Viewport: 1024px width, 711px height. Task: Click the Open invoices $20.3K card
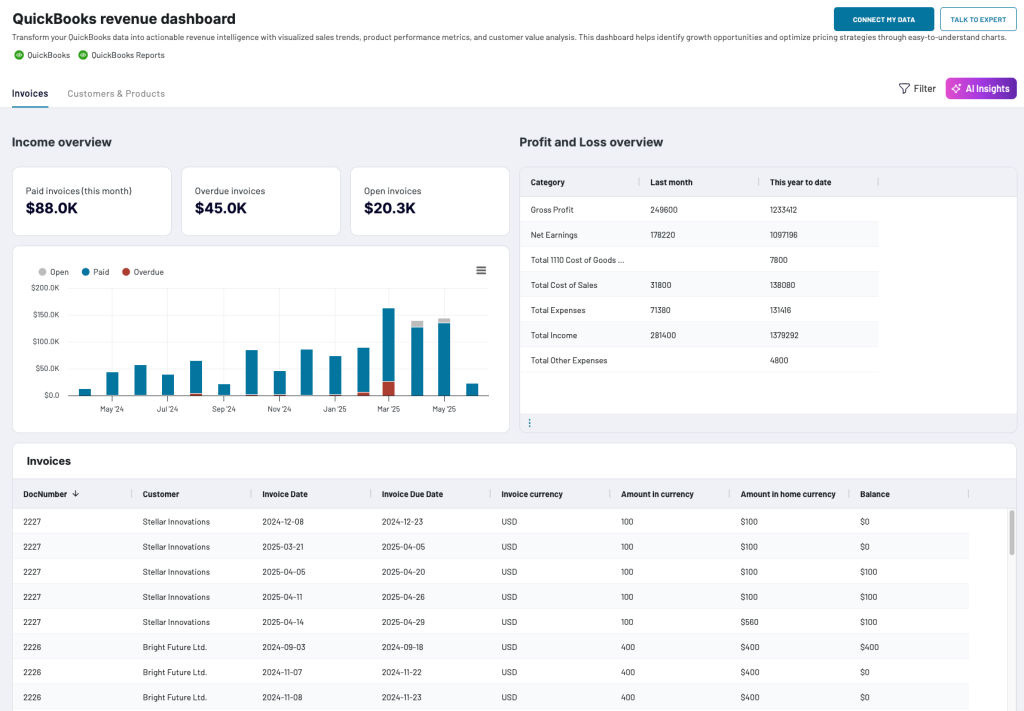(430, 201)
